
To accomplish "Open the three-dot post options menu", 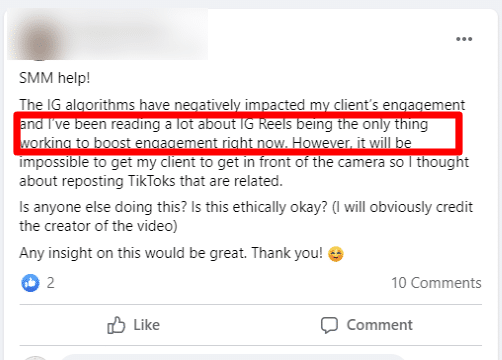I will pyautogui.click(x=464, y=39).
